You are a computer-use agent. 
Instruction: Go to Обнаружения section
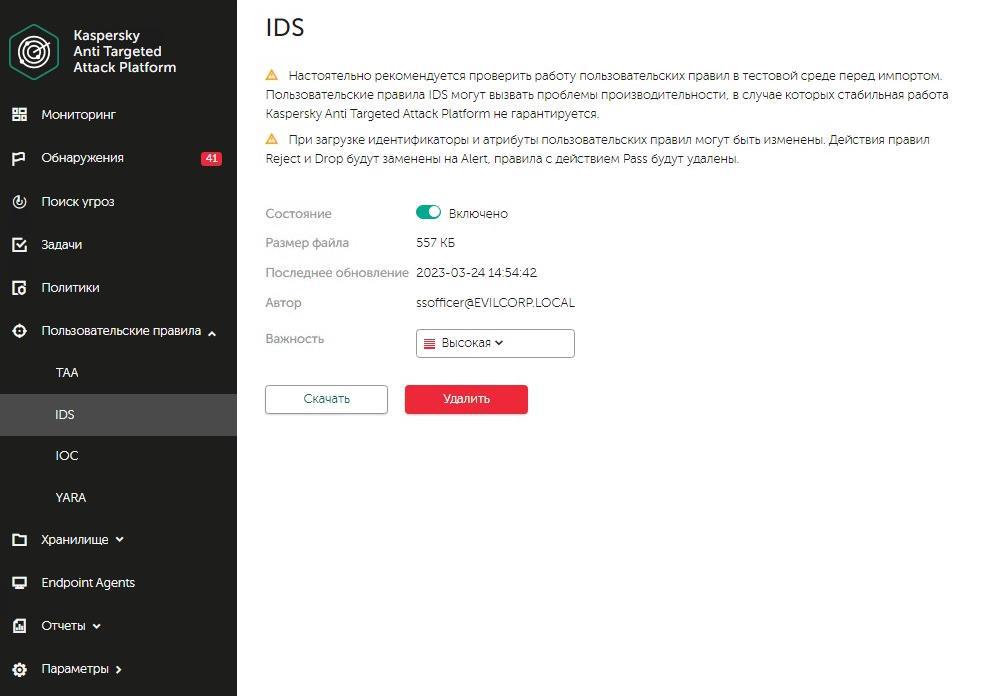click(x=82, y=158)
